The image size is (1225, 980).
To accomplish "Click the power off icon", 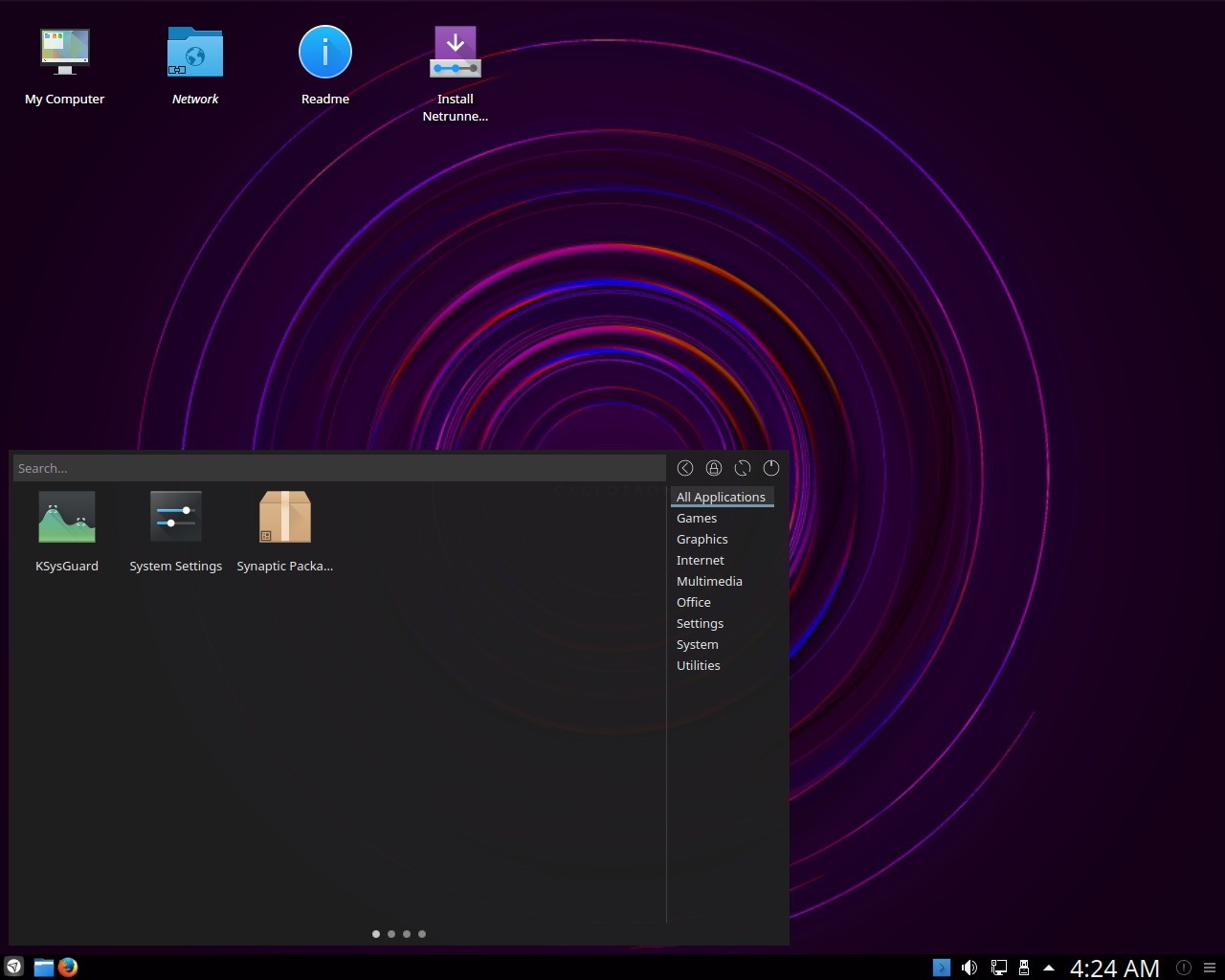I will click(x=771, y=468).
